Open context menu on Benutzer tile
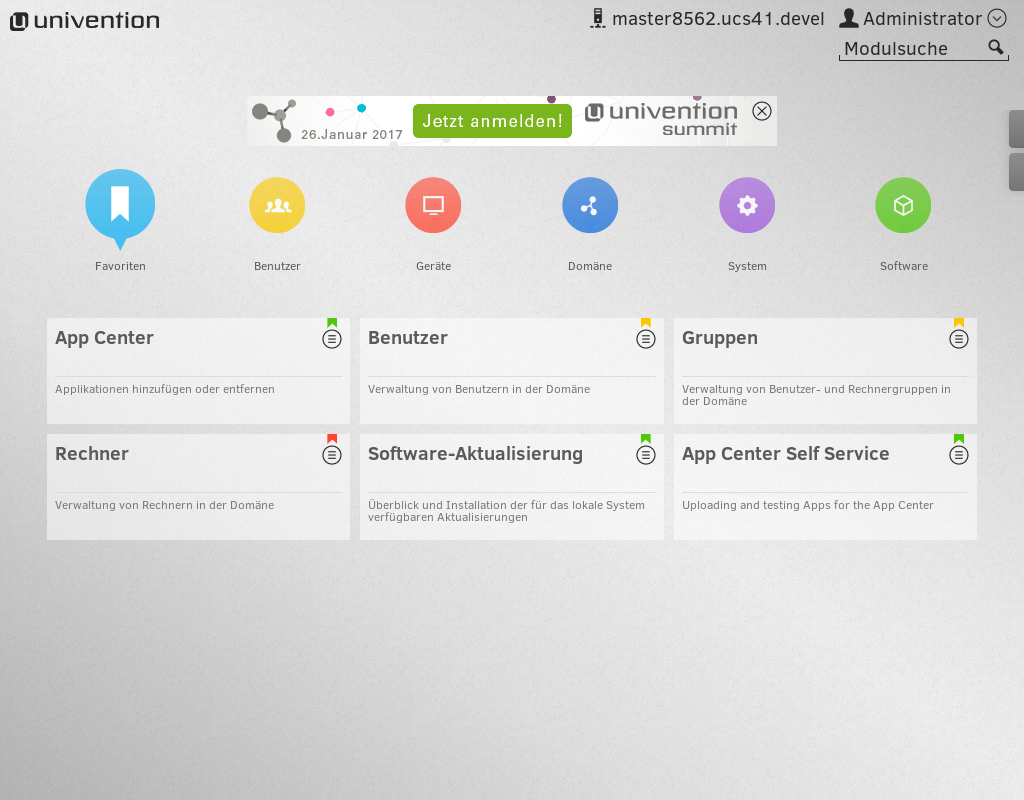This screenshot has height=800, width=1024. click(x=646, y=339)
